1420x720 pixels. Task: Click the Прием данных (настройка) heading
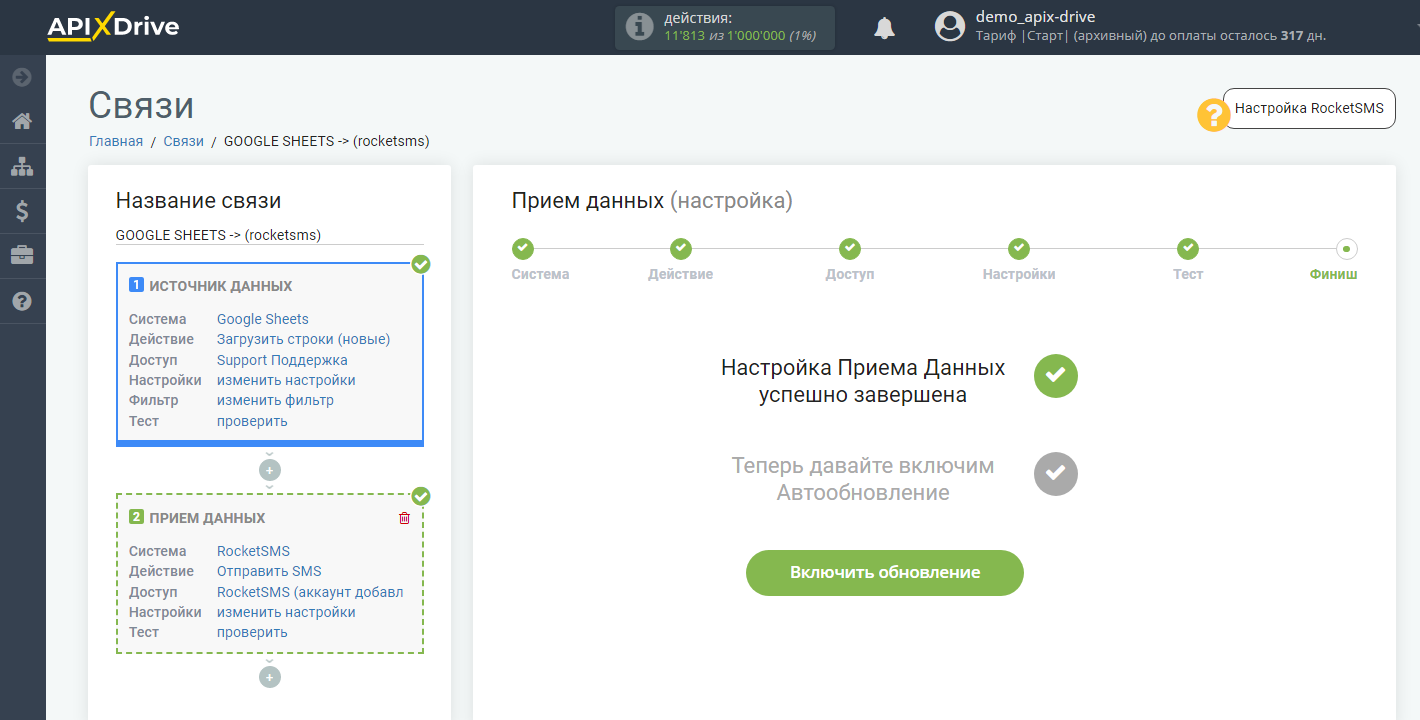point(652,200)
